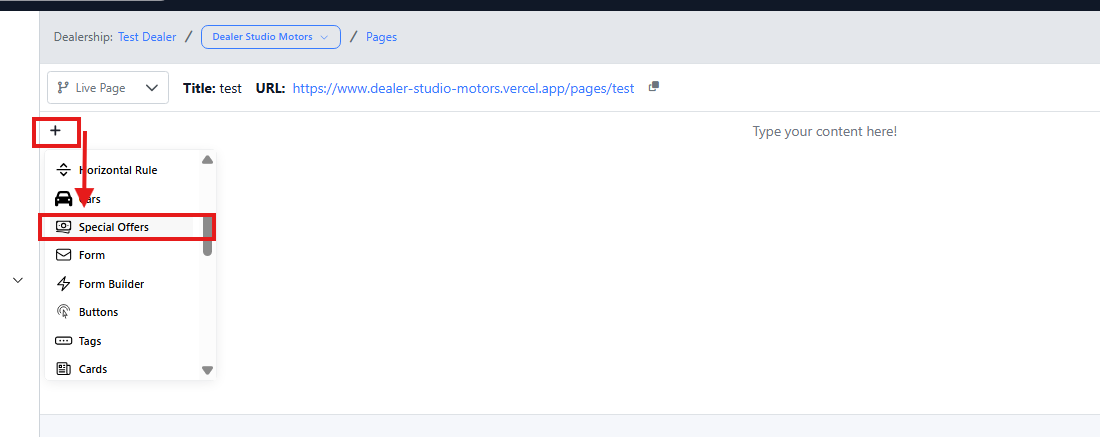Click the block menu scrollbar thumb

coord(207,236)
